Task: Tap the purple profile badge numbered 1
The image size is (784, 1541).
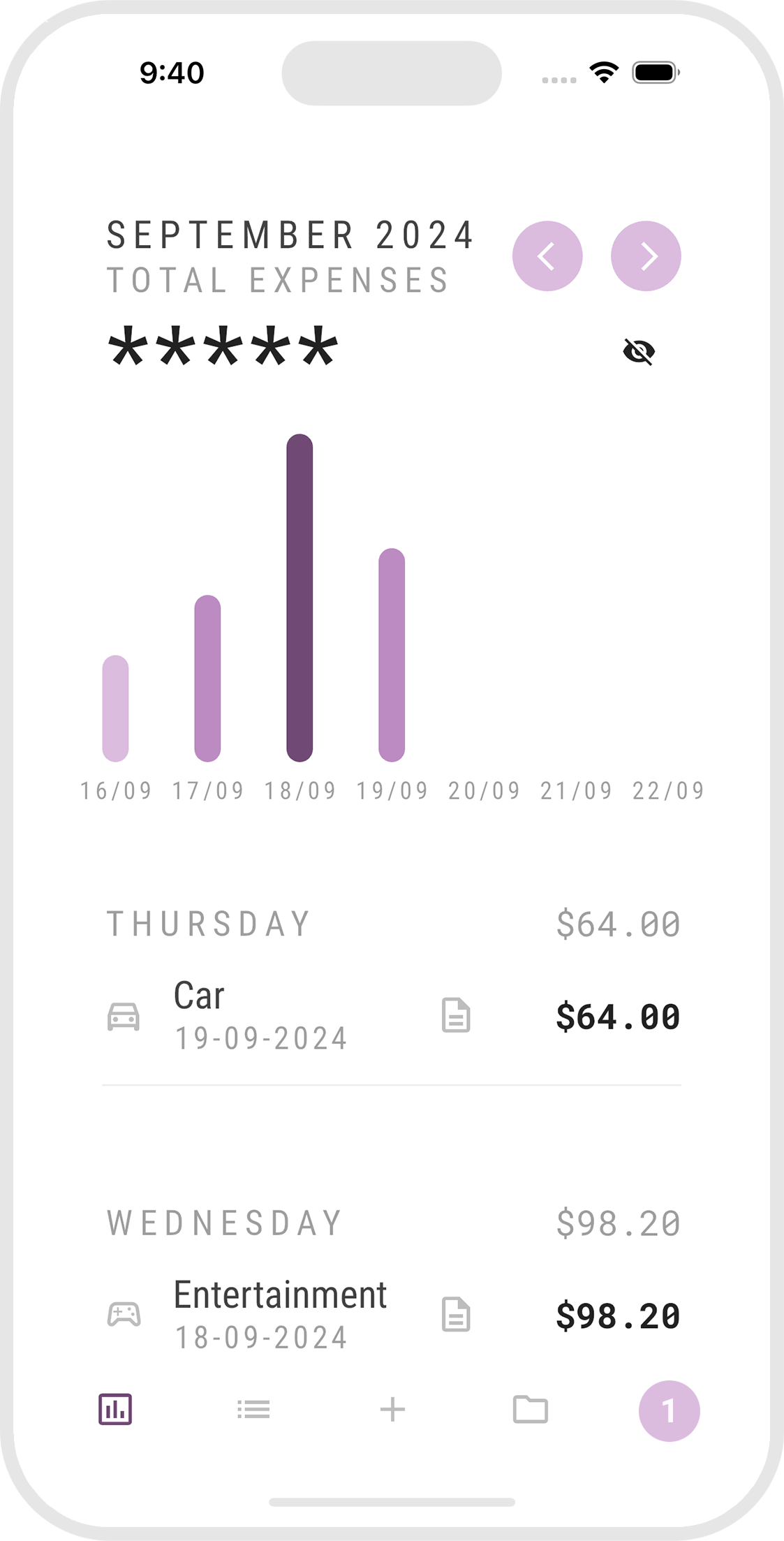Action: click(669, 1410)
